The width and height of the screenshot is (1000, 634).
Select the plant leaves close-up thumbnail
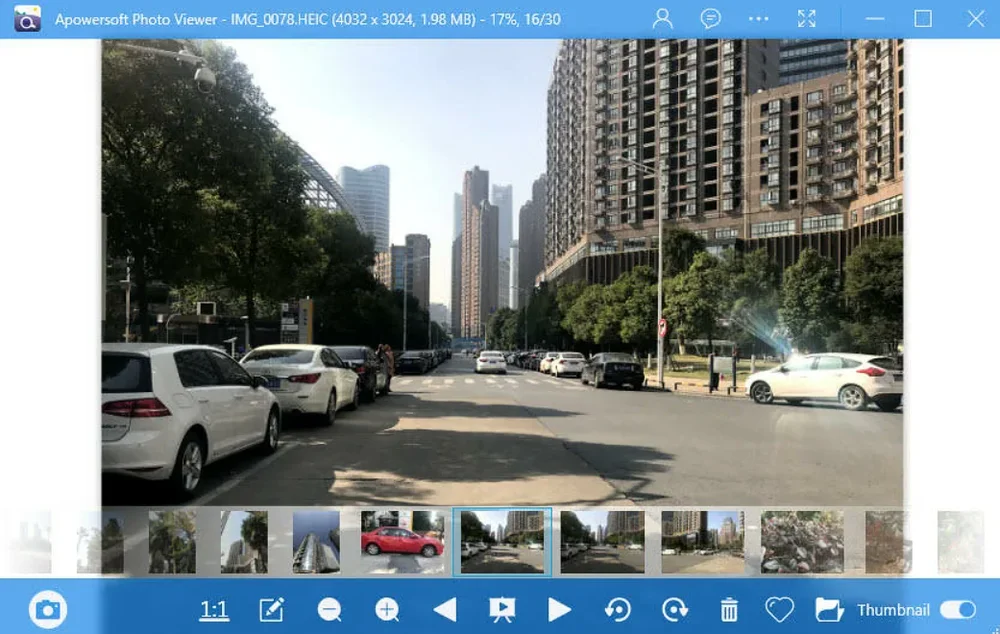point(802,542)
